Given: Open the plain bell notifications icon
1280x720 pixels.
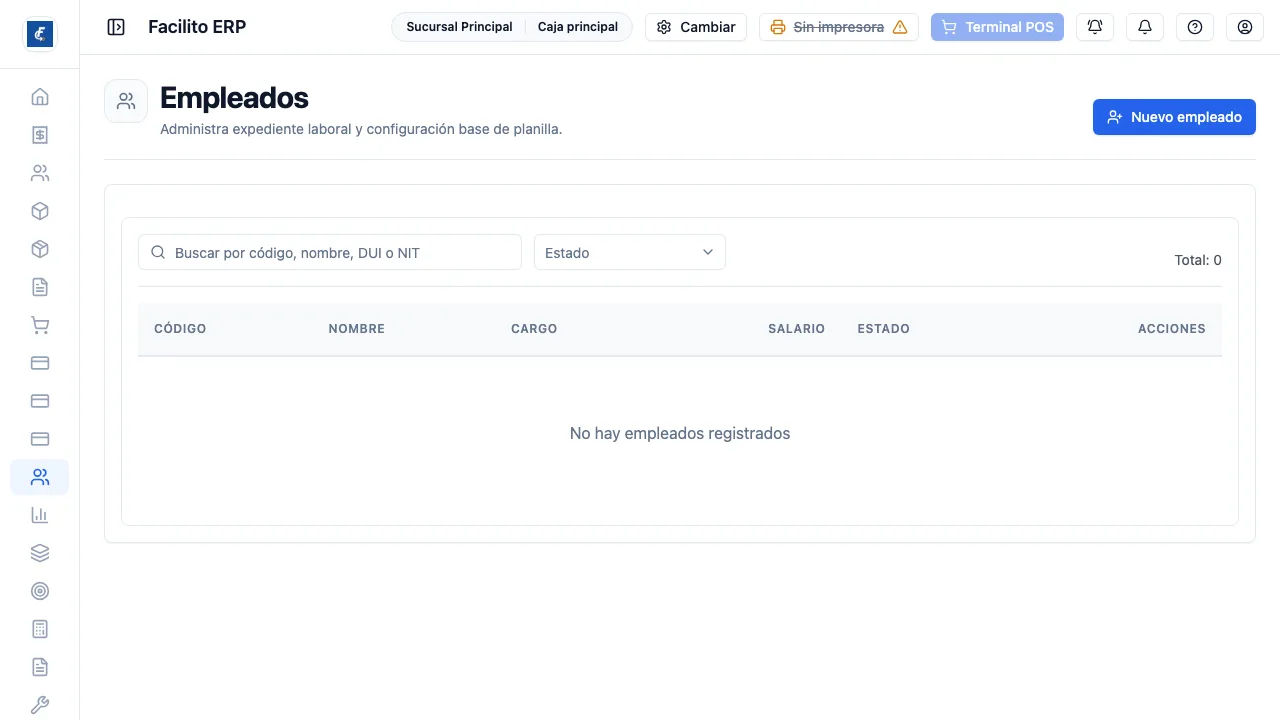Looking at the screenshot, I should (1145, 27).
